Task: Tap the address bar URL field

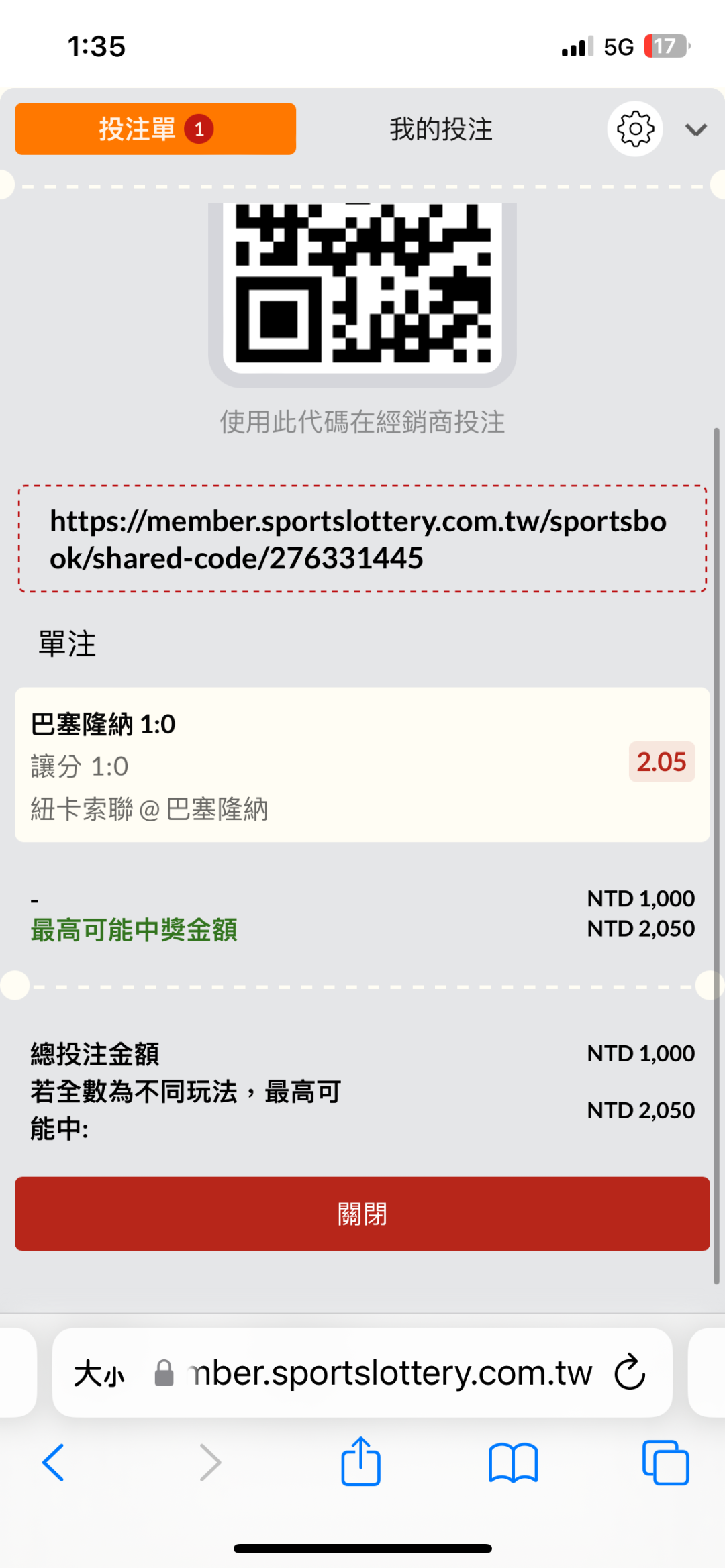Action: (x=389, y=1373)
